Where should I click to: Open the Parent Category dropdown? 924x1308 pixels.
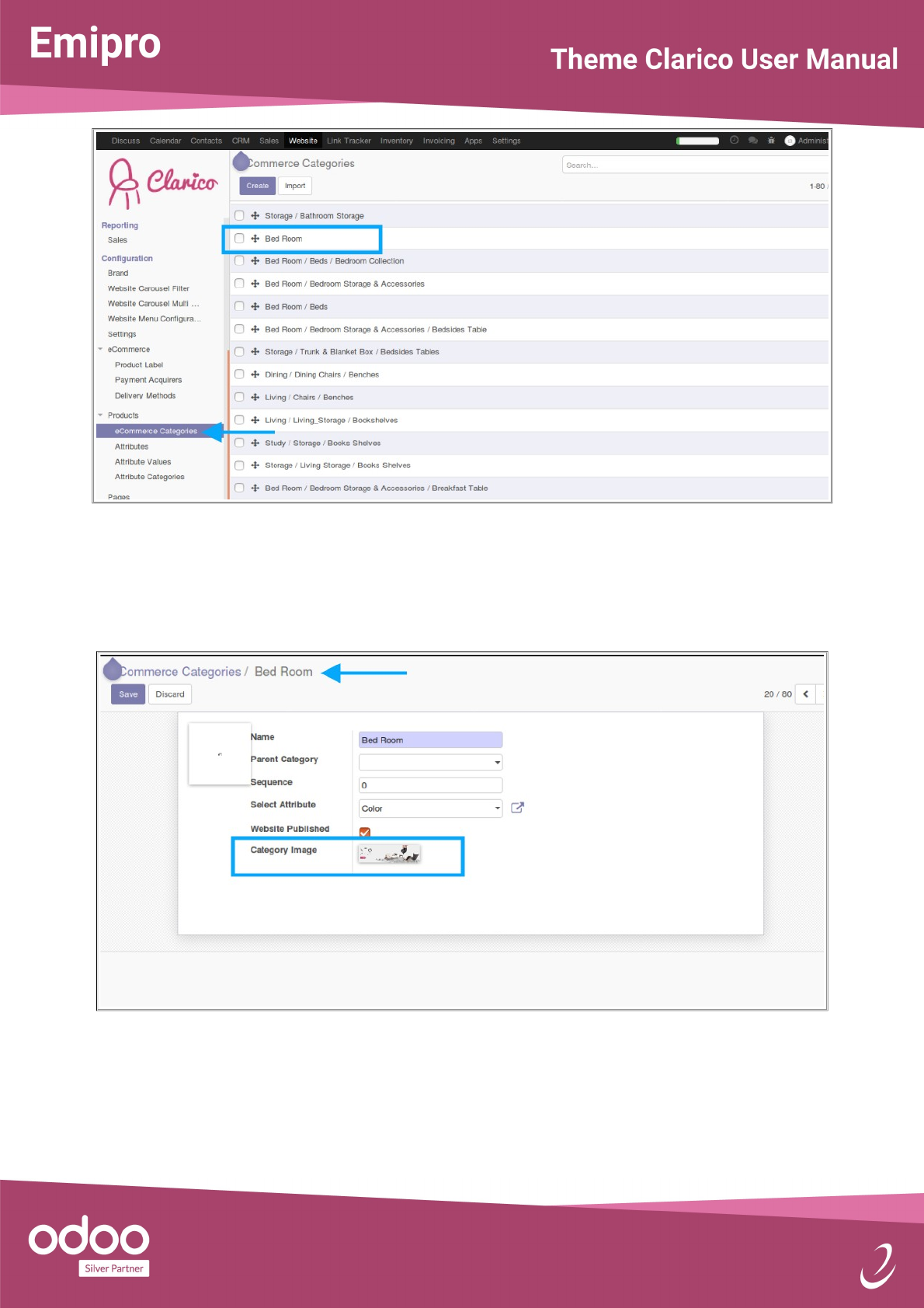coord(430,762)
